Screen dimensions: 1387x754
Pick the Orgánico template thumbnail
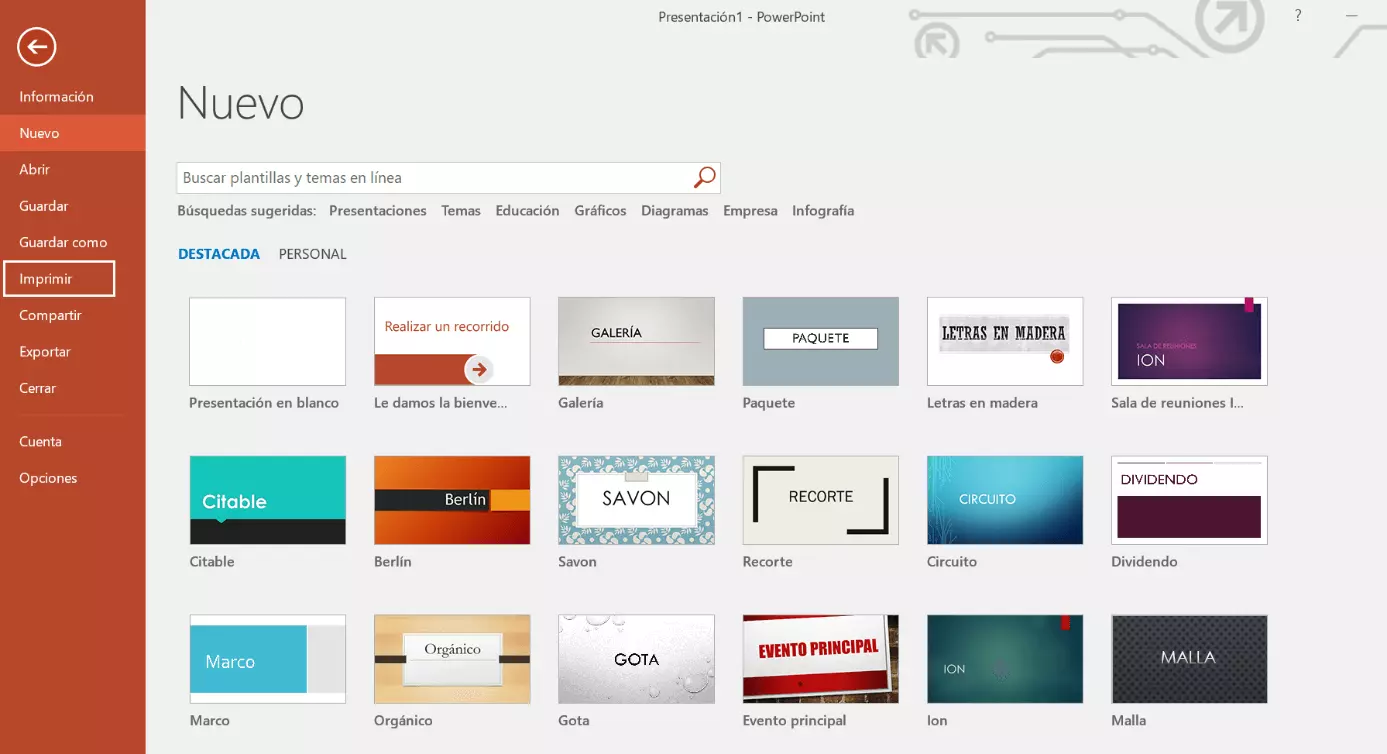452,659
